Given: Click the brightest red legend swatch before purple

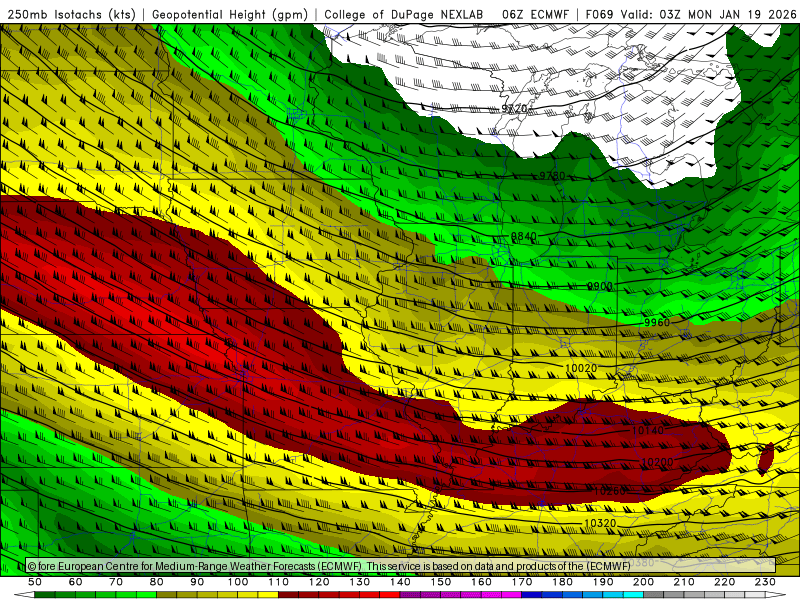Looking at the screenshot, I should tap(390, 595).
